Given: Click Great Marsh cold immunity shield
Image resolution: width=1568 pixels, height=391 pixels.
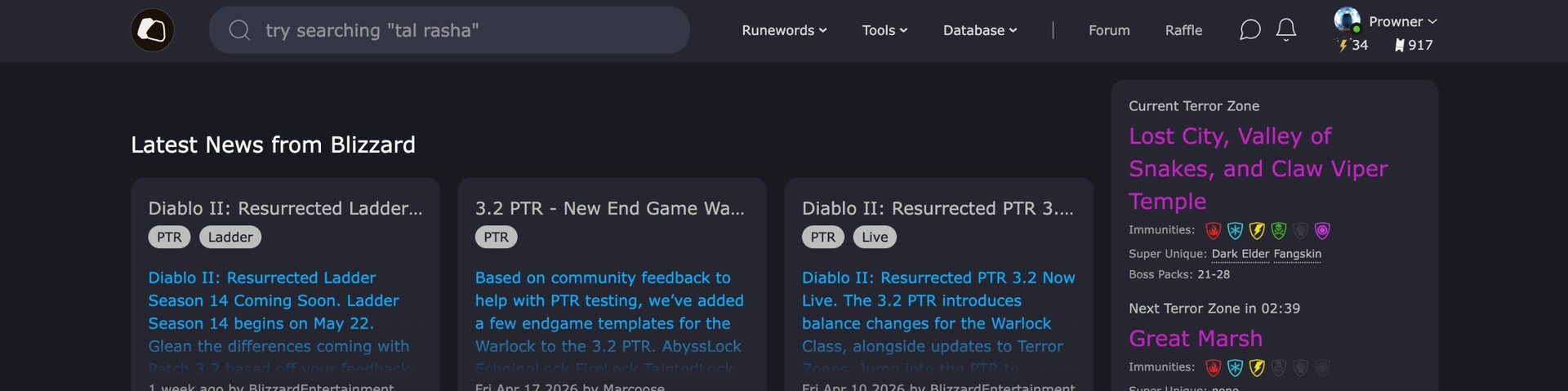Looking at the screenshot, I should pos(1235,368).
